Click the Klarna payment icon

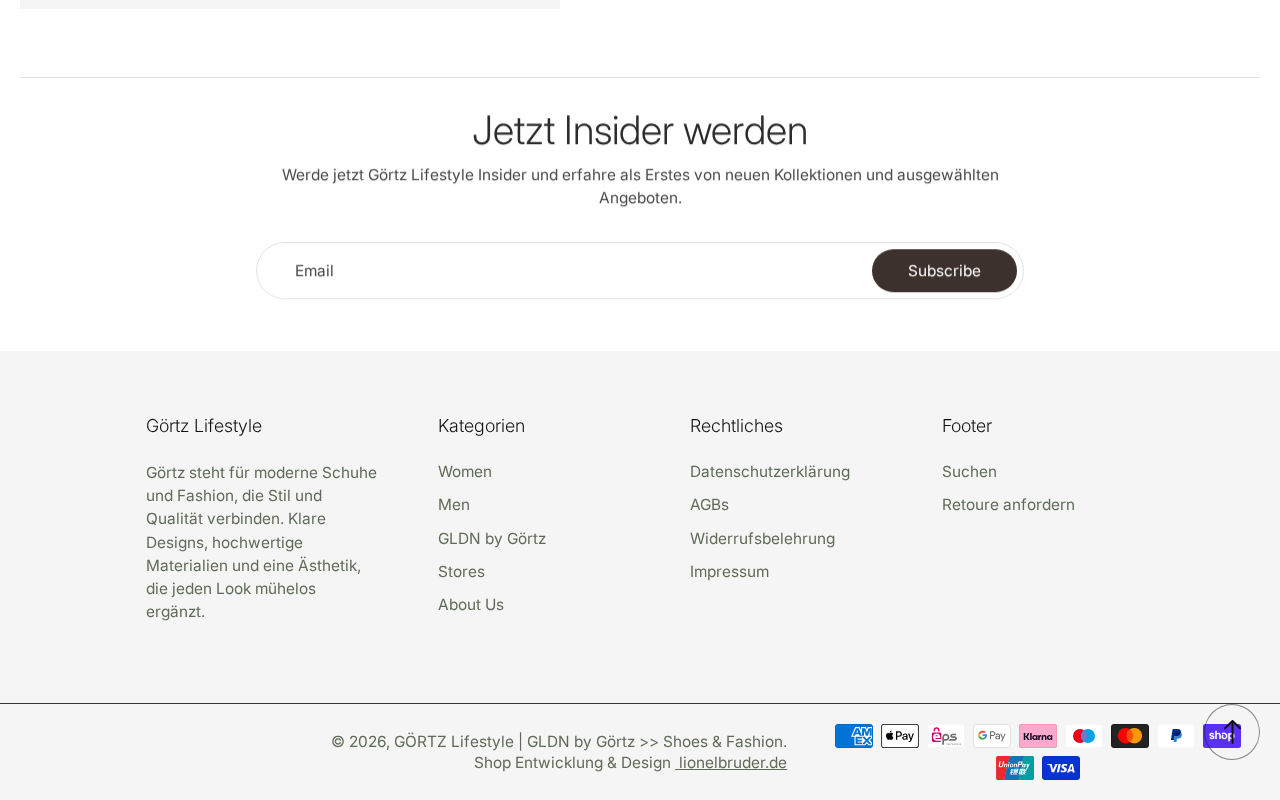pyautogui.click(x=1038, y=736)
